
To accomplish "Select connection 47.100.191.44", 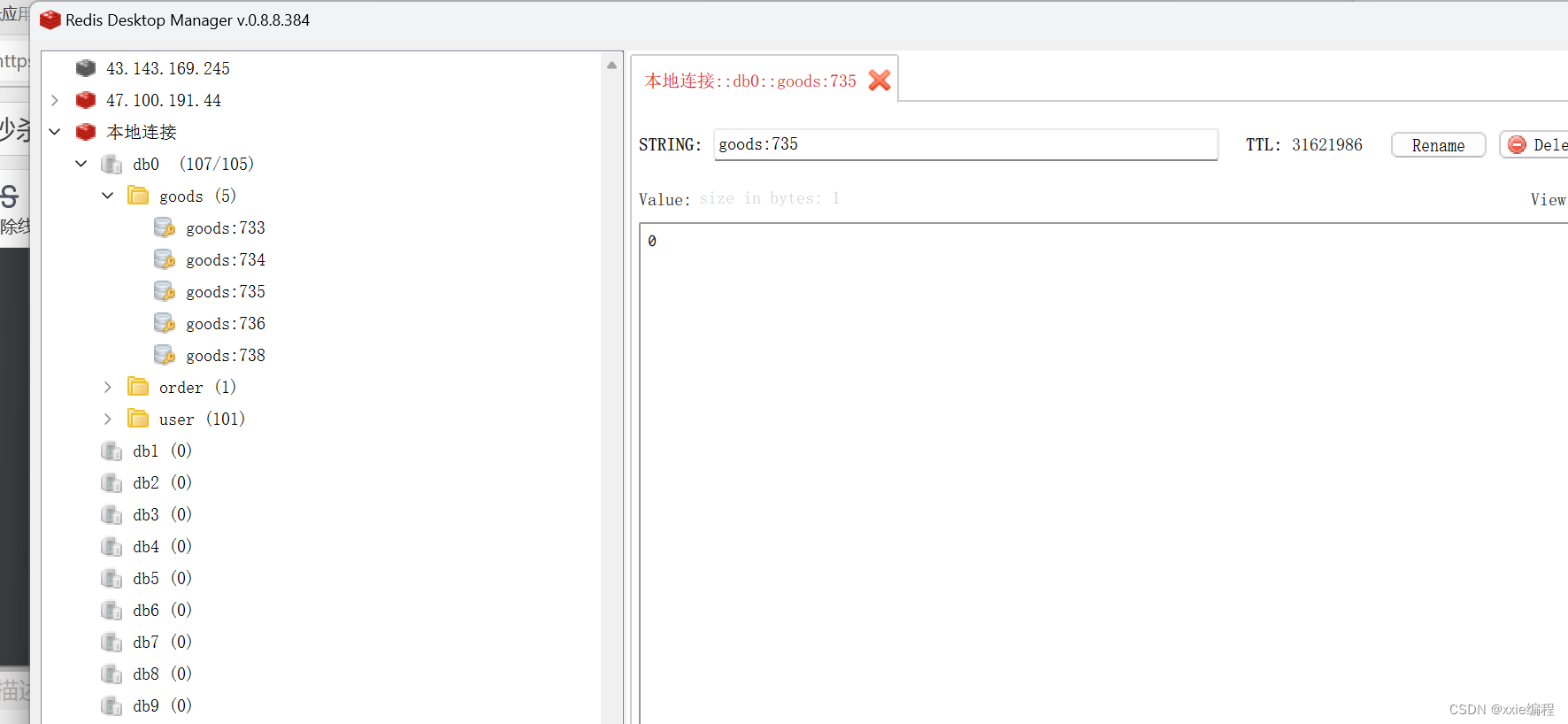I will pos(164,101).
